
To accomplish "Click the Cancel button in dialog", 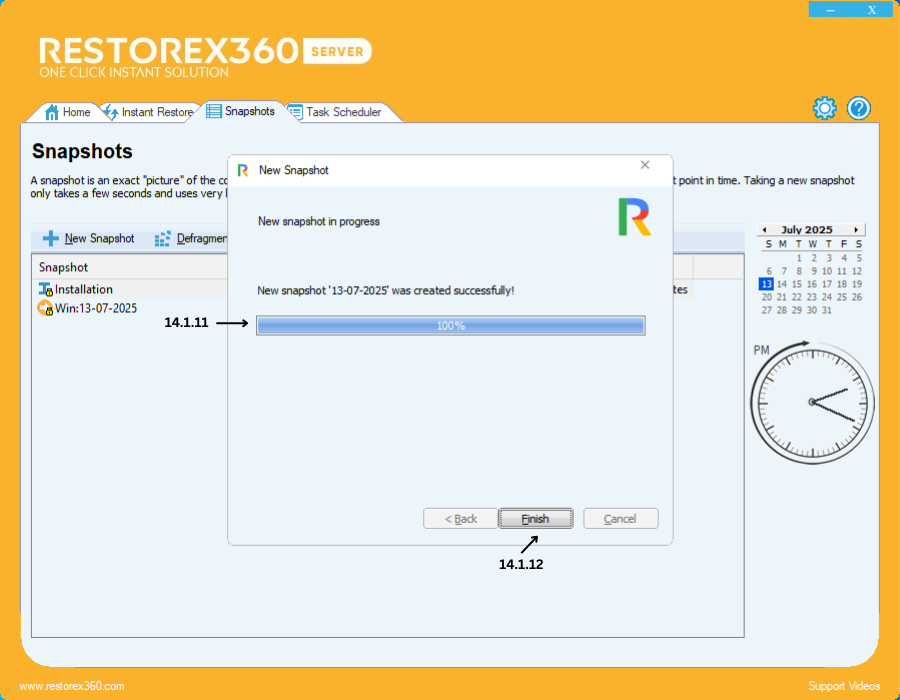I will pyautogui.click(x=620, y=519).
